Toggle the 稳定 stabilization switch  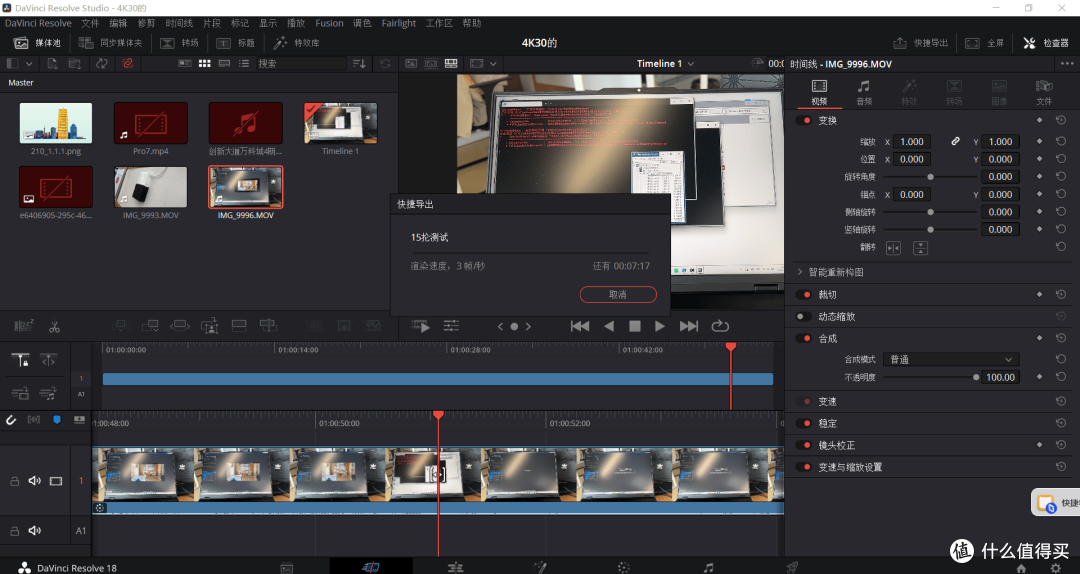804,423
